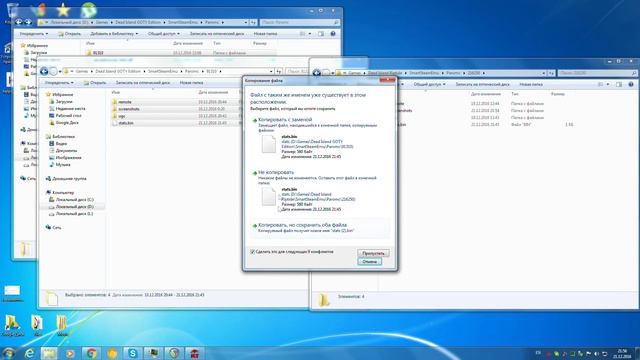Image resolution: width=640 pixels, height=360 pixels.
Task: Select 'Локальный диск (C:)' in BLSSI sidebar
Action: tap(74, 200)
